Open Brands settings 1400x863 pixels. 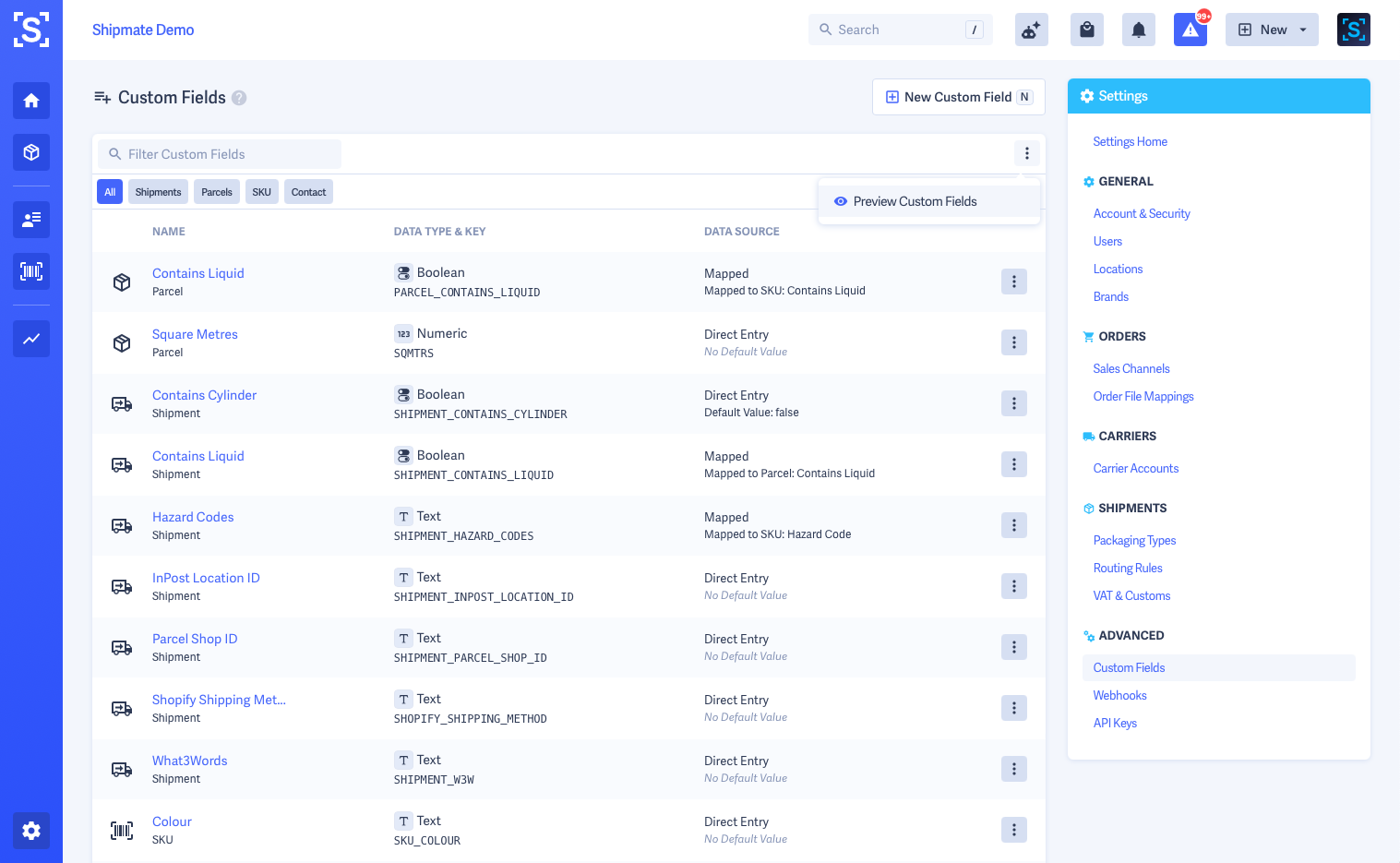[1111, 296]
